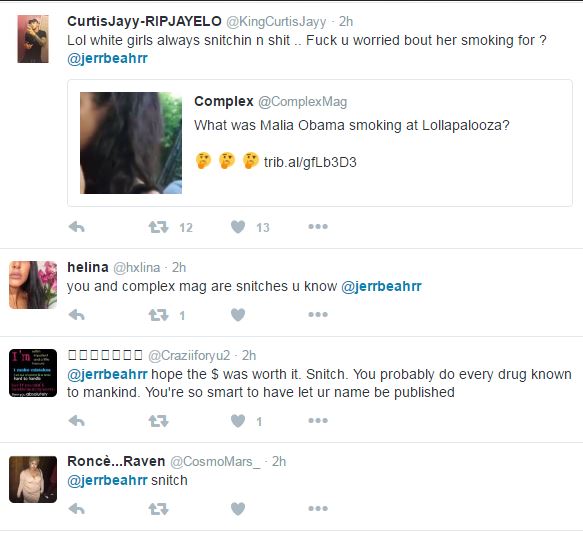
Task: Reply to helina's tweet
Action: coord(77,315)
